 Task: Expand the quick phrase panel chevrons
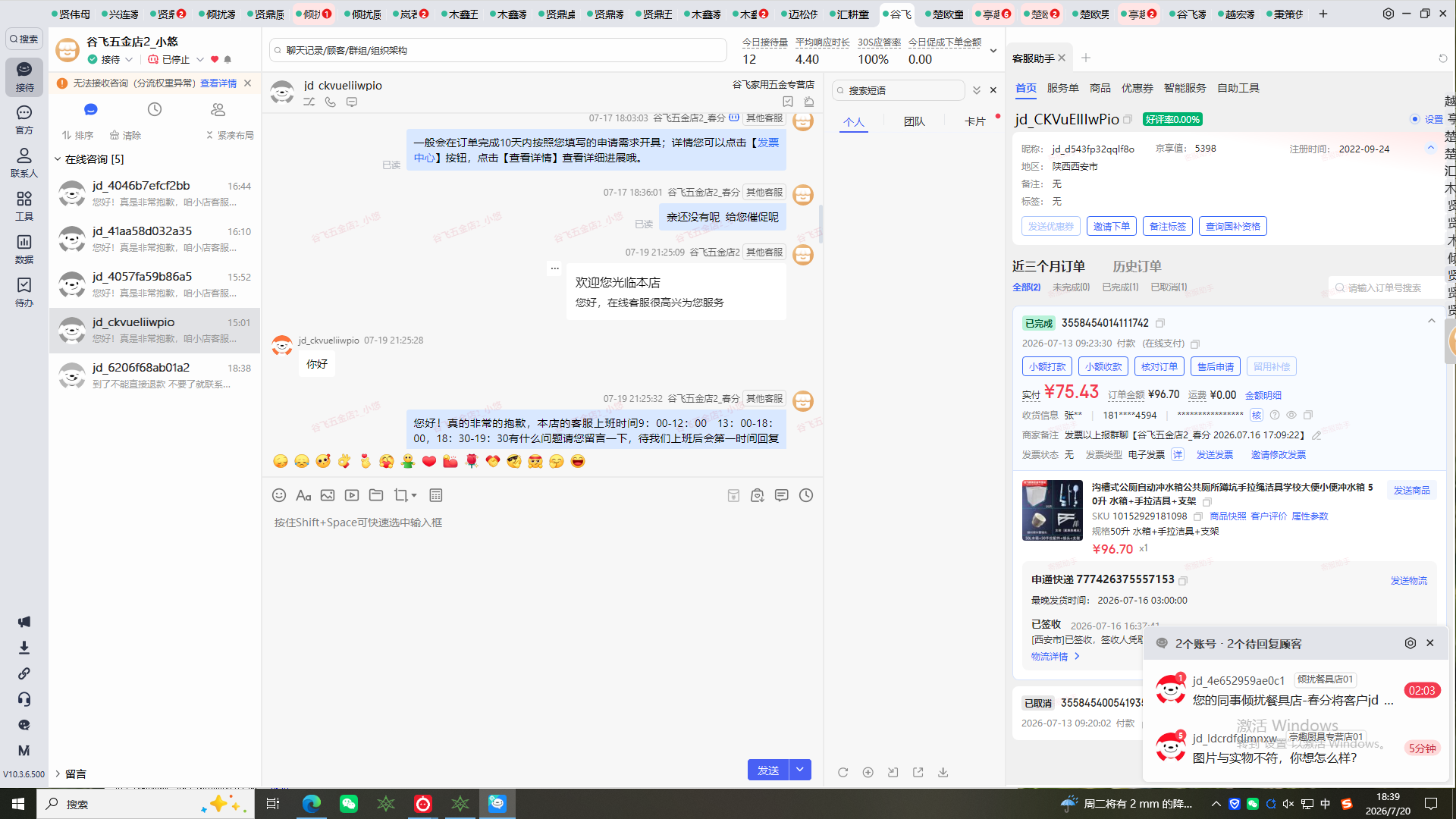977,90
